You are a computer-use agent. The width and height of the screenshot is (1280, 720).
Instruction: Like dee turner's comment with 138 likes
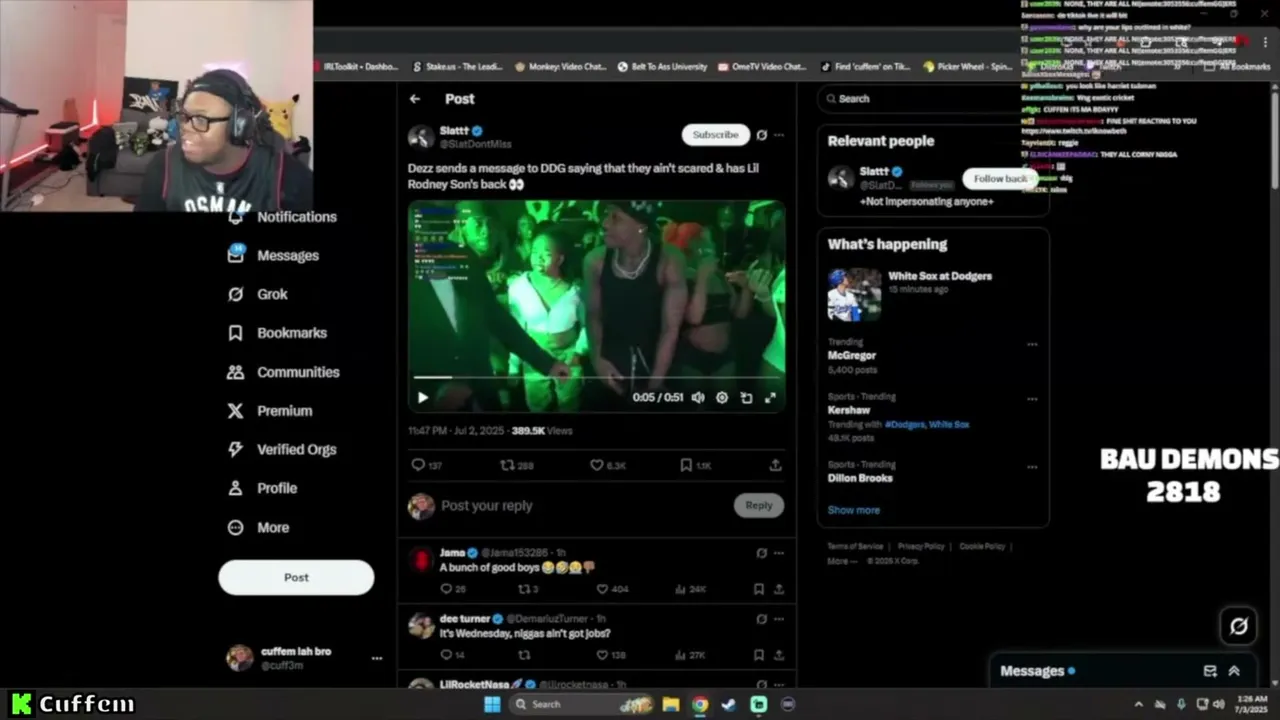click(612, 656)
